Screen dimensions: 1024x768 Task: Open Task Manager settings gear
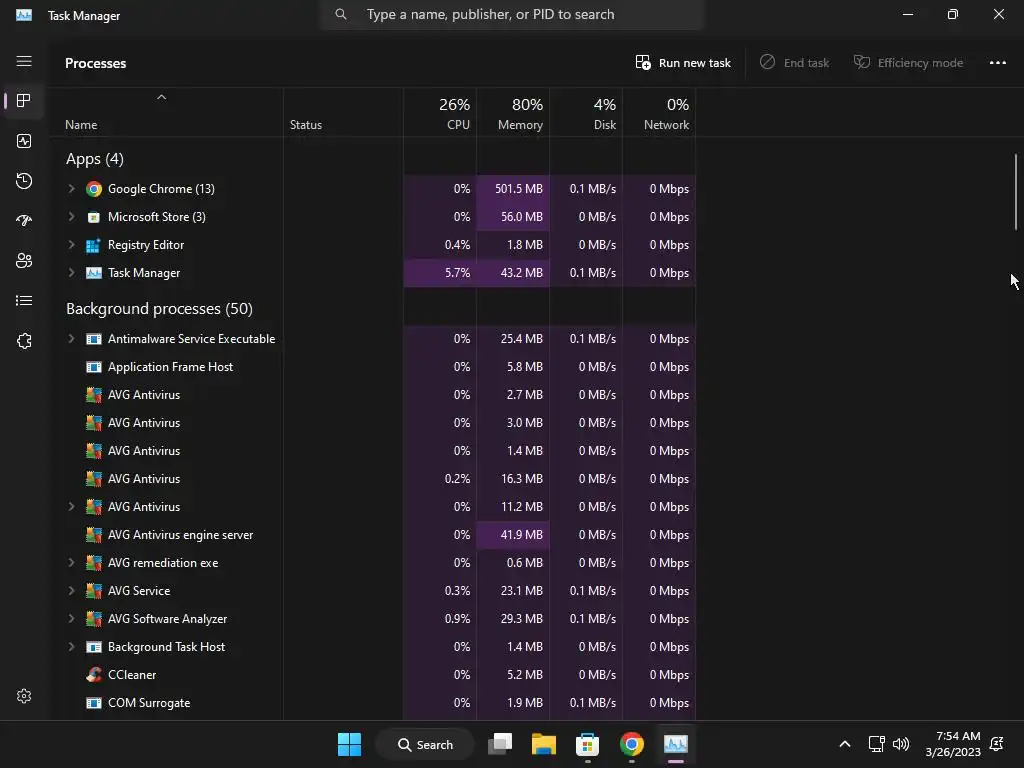coord(24,696)
